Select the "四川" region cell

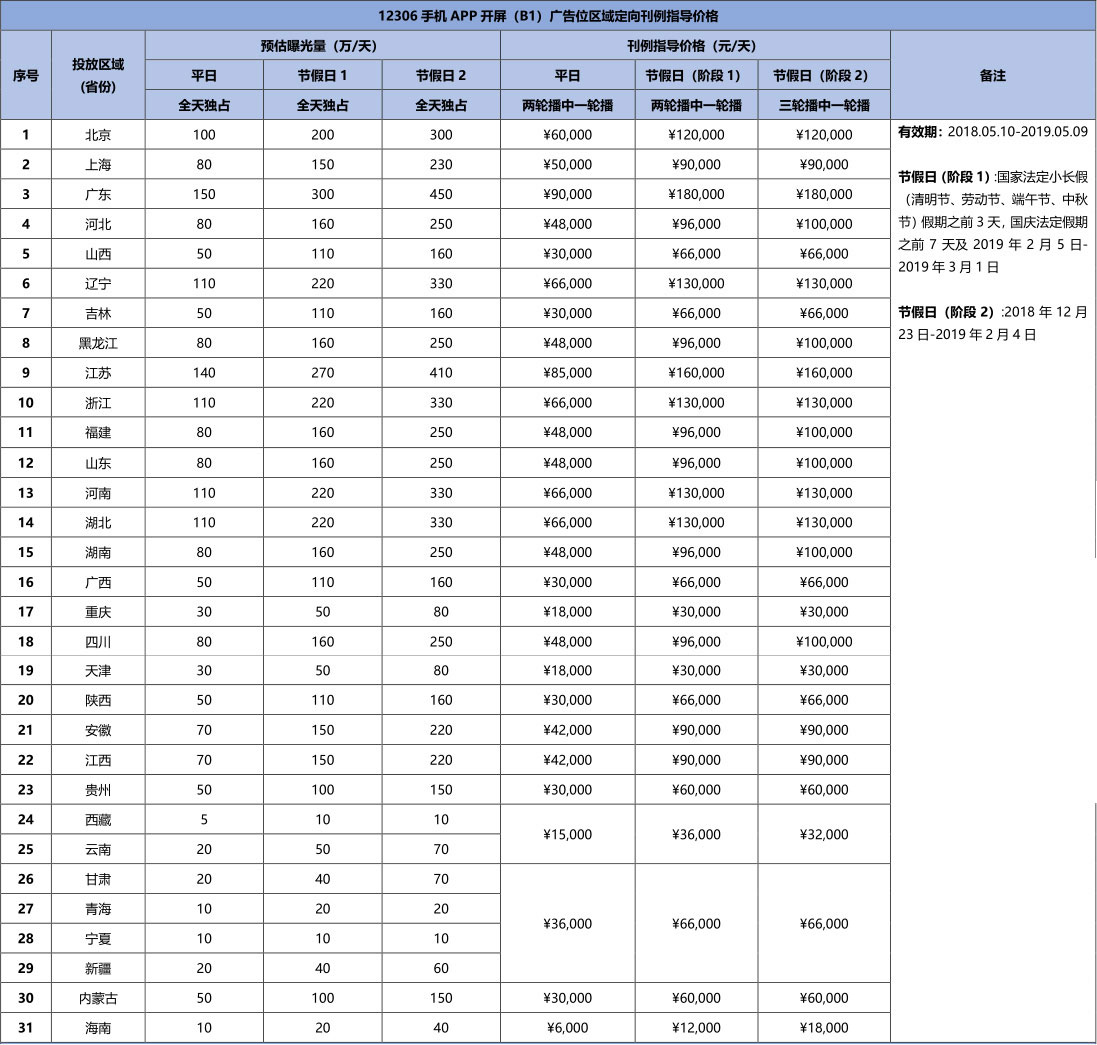(98, 641)
